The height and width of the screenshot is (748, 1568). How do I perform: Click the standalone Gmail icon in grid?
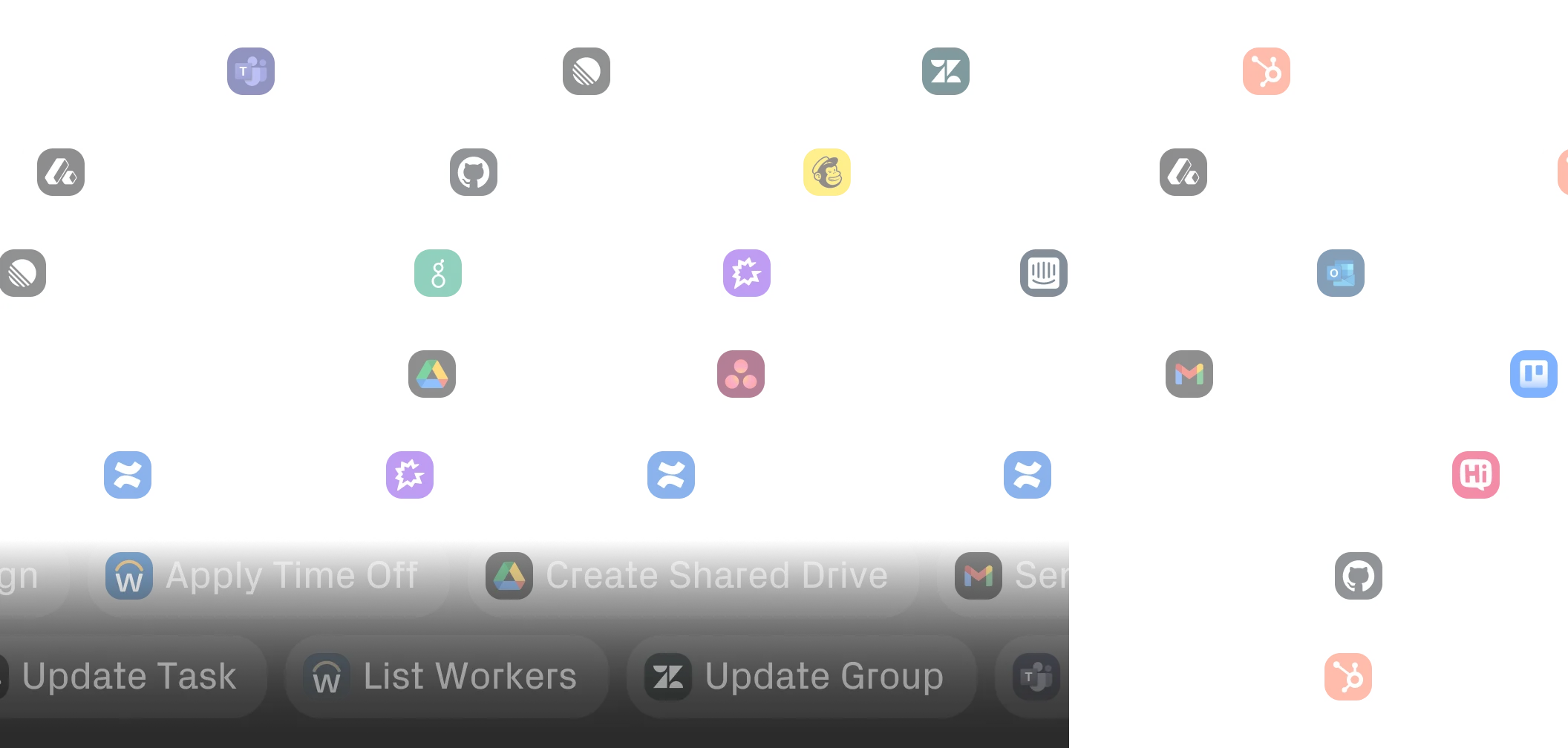click(x=1189, y=374)
